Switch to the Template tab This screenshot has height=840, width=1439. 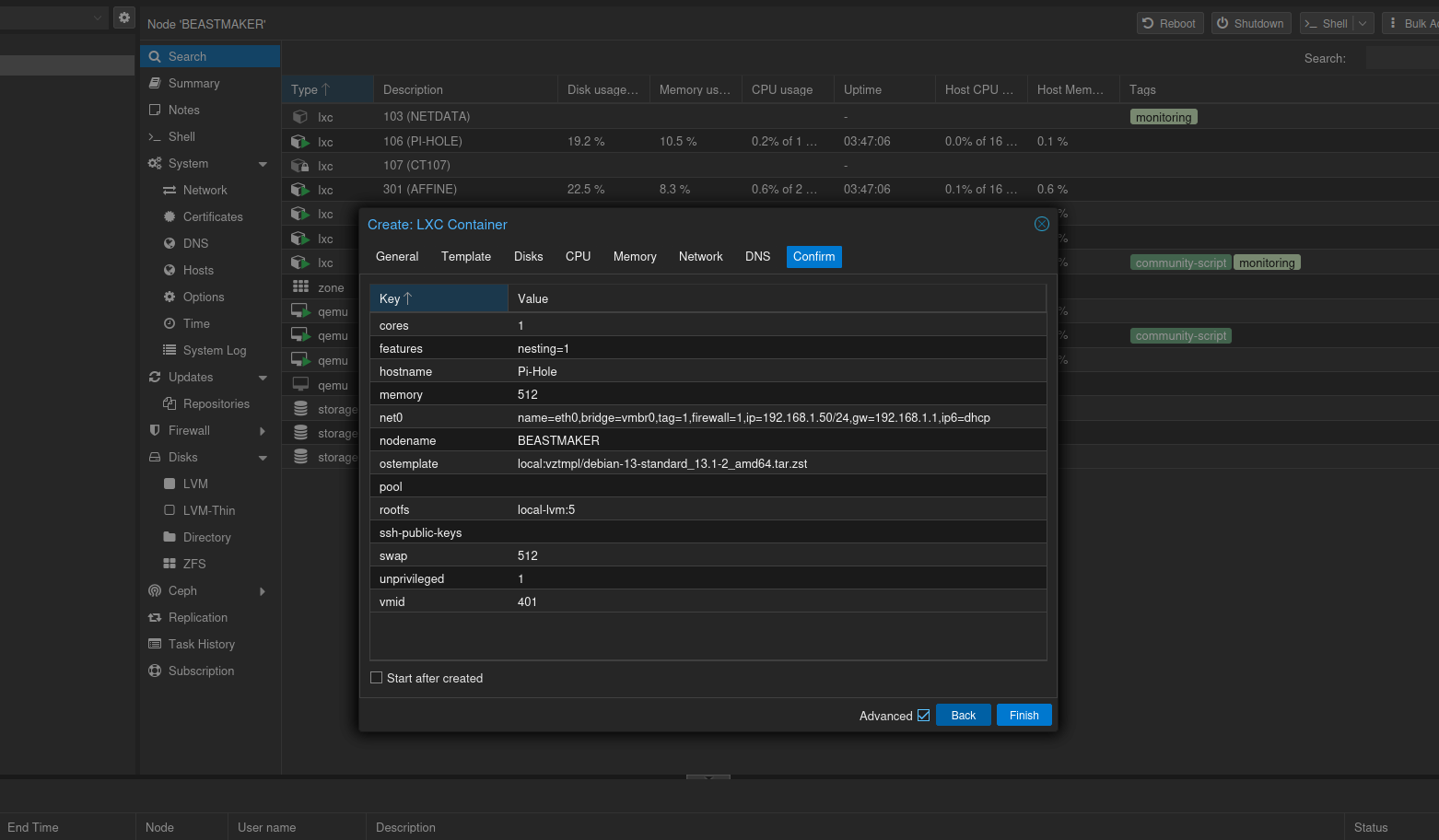click(x=466, y=256)
